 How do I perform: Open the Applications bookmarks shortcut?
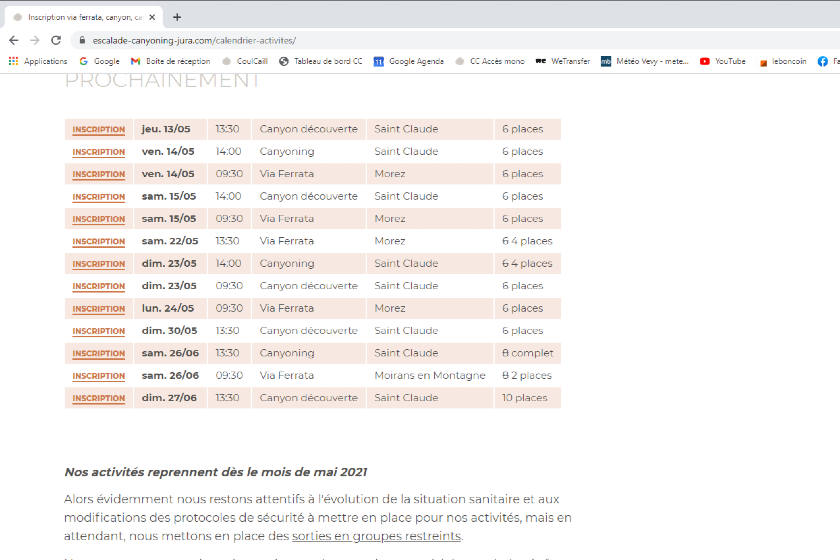(38, 61)
